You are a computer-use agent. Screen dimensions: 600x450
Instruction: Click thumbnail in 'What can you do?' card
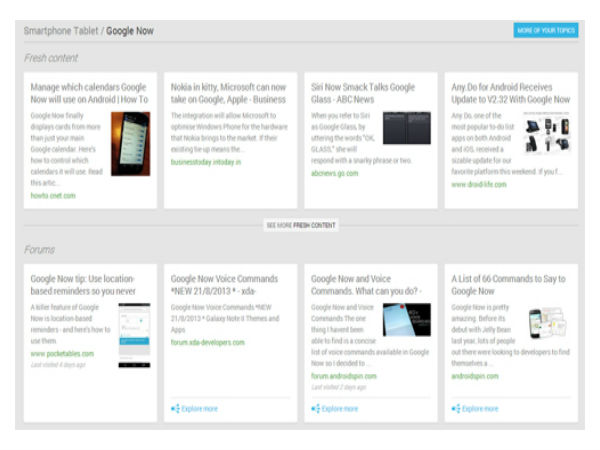click(407, 320)
